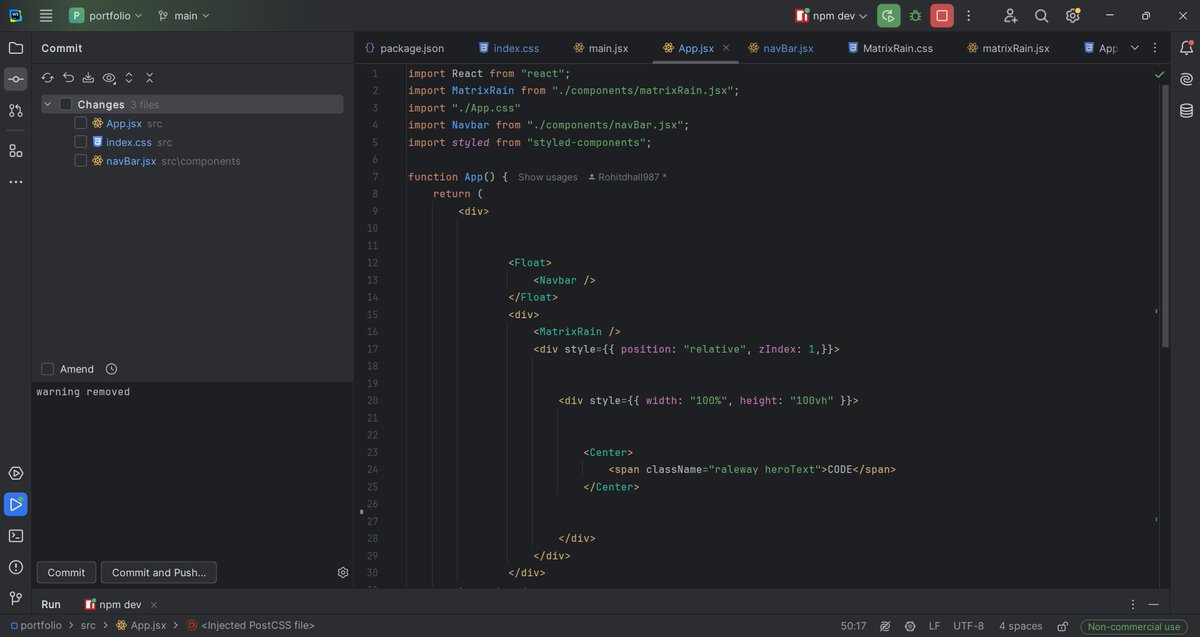Open the Problems tool window
This screenshot has height=637, width=1200.
16,567
